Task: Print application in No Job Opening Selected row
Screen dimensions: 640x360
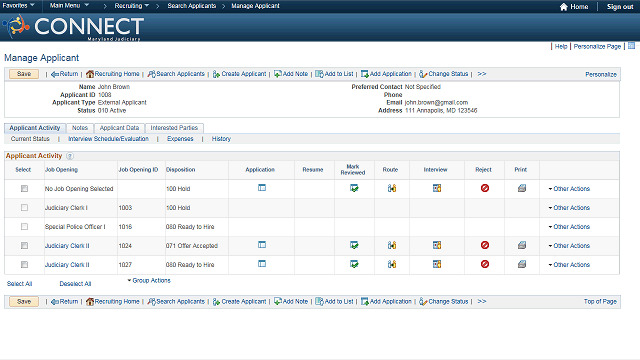Action: pos(522,188)
